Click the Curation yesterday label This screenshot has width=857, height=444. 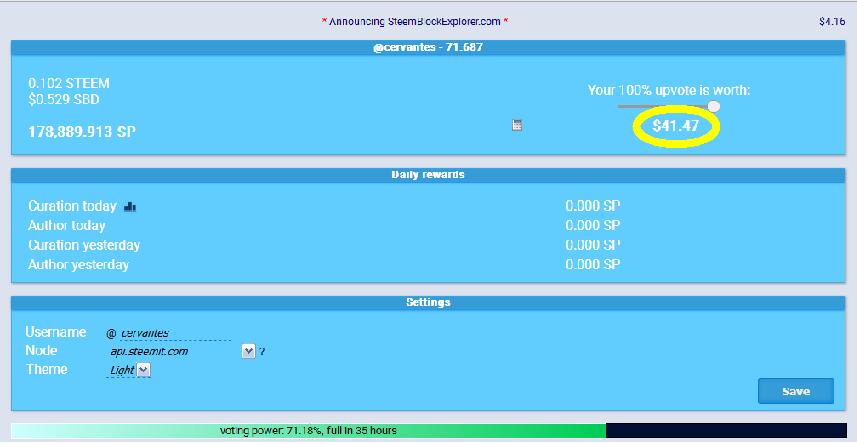point(84,245)
